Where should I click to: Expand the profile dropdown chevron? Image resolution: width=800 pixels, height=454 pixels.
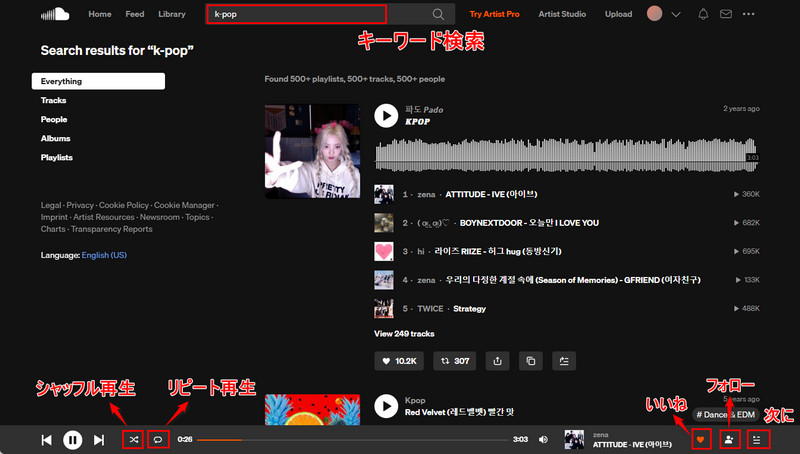[676, 15]
